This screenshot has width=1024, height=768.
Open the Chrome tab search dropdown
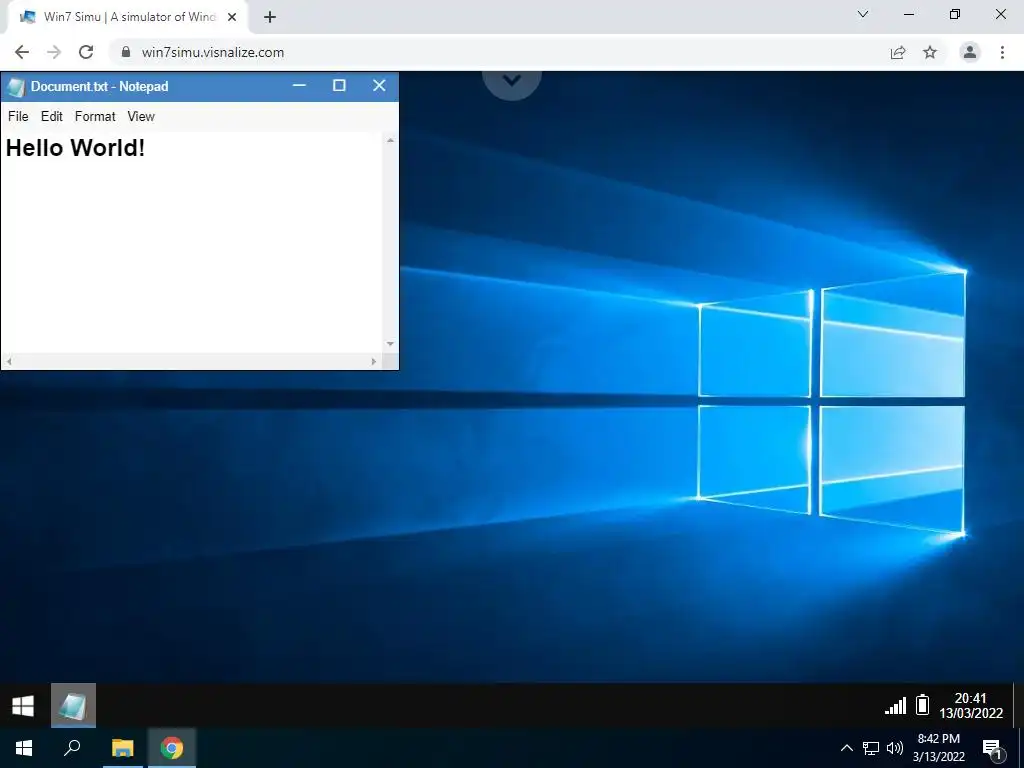pos(863,14)
